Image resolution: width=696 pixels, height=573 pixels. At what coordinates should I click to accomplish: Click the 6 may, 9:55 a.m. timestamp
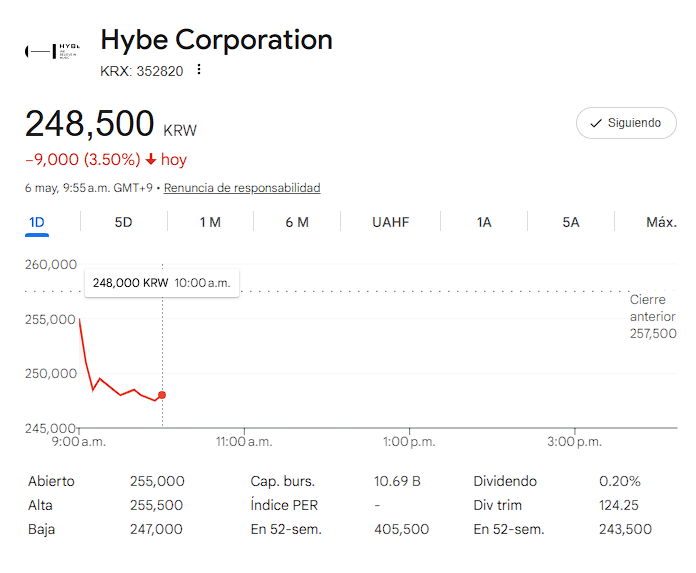point(89,188)
